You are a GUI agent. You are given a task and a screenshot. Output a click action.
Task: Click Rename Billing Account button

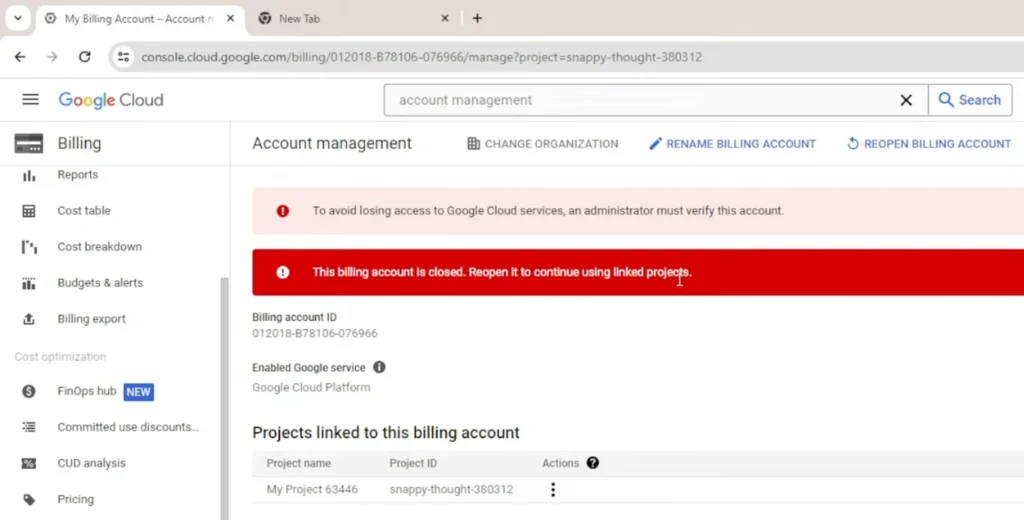732,144
